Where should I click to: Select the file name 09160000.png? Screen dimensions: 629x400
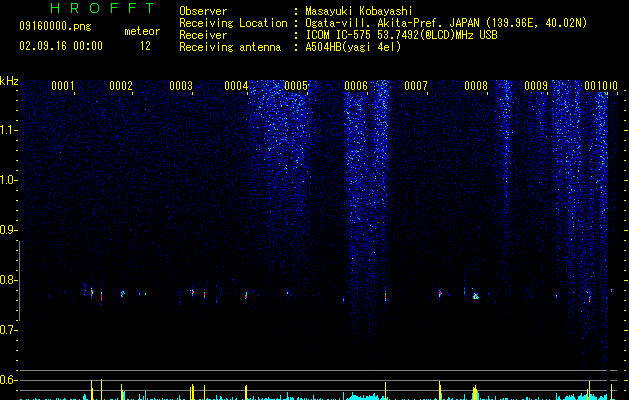55,27
